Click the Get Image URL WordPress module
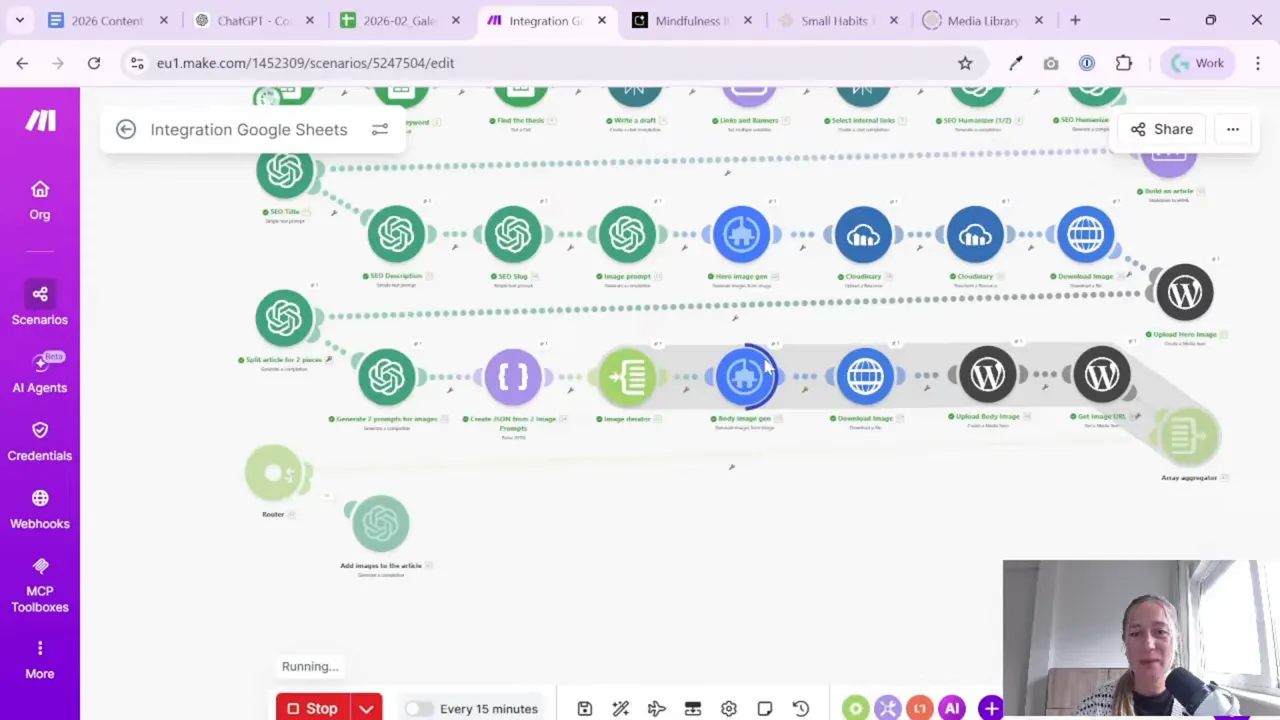 click(x=1102, y=376)
